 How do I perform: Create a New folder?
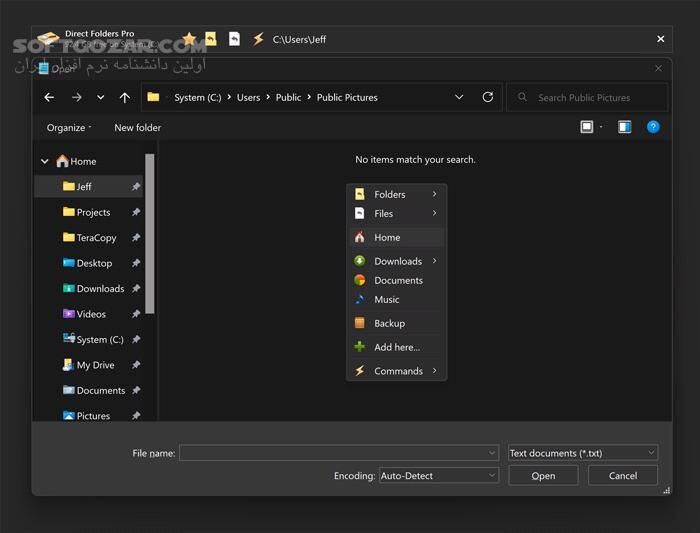pos(138,128)
